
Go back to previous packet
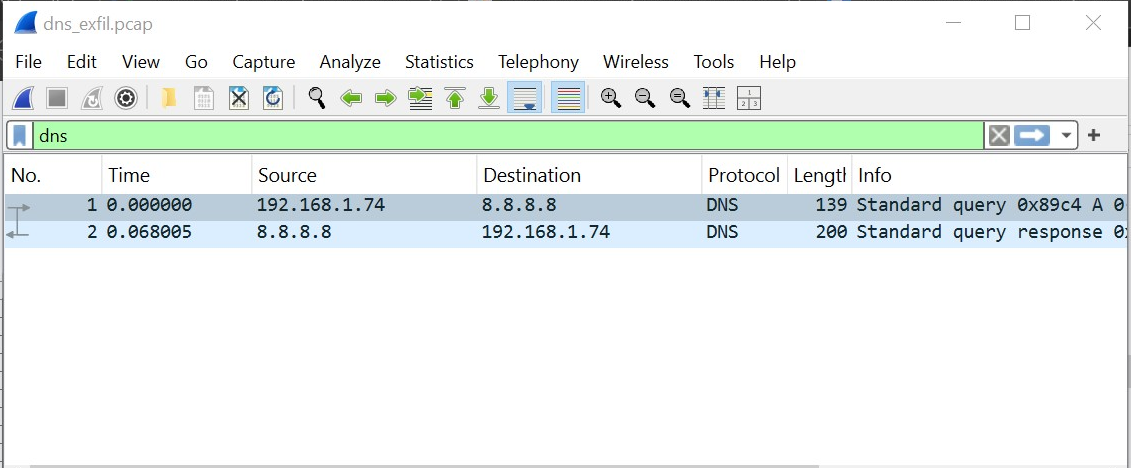pyautogui.click(x=351, y=98)
